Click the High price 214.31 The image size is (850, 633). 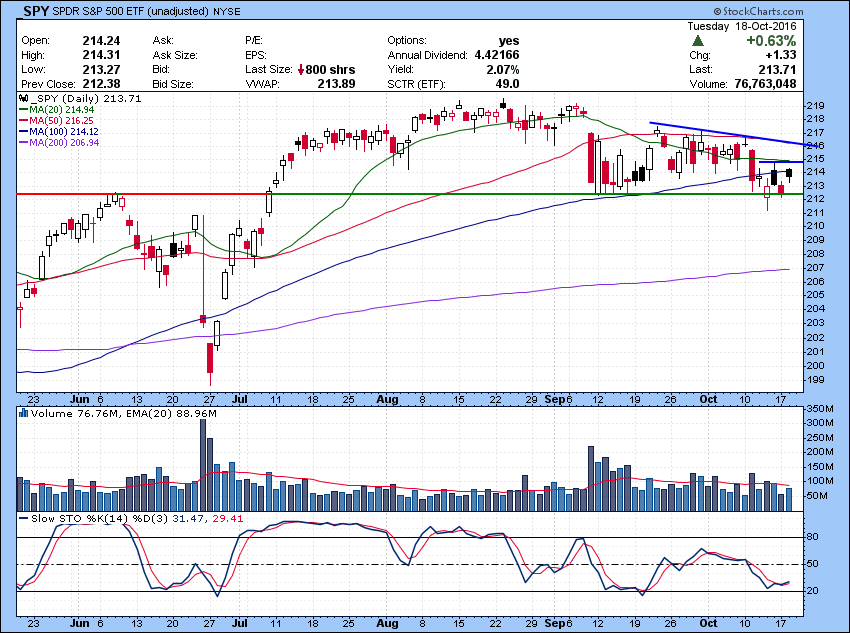point(101,55)
